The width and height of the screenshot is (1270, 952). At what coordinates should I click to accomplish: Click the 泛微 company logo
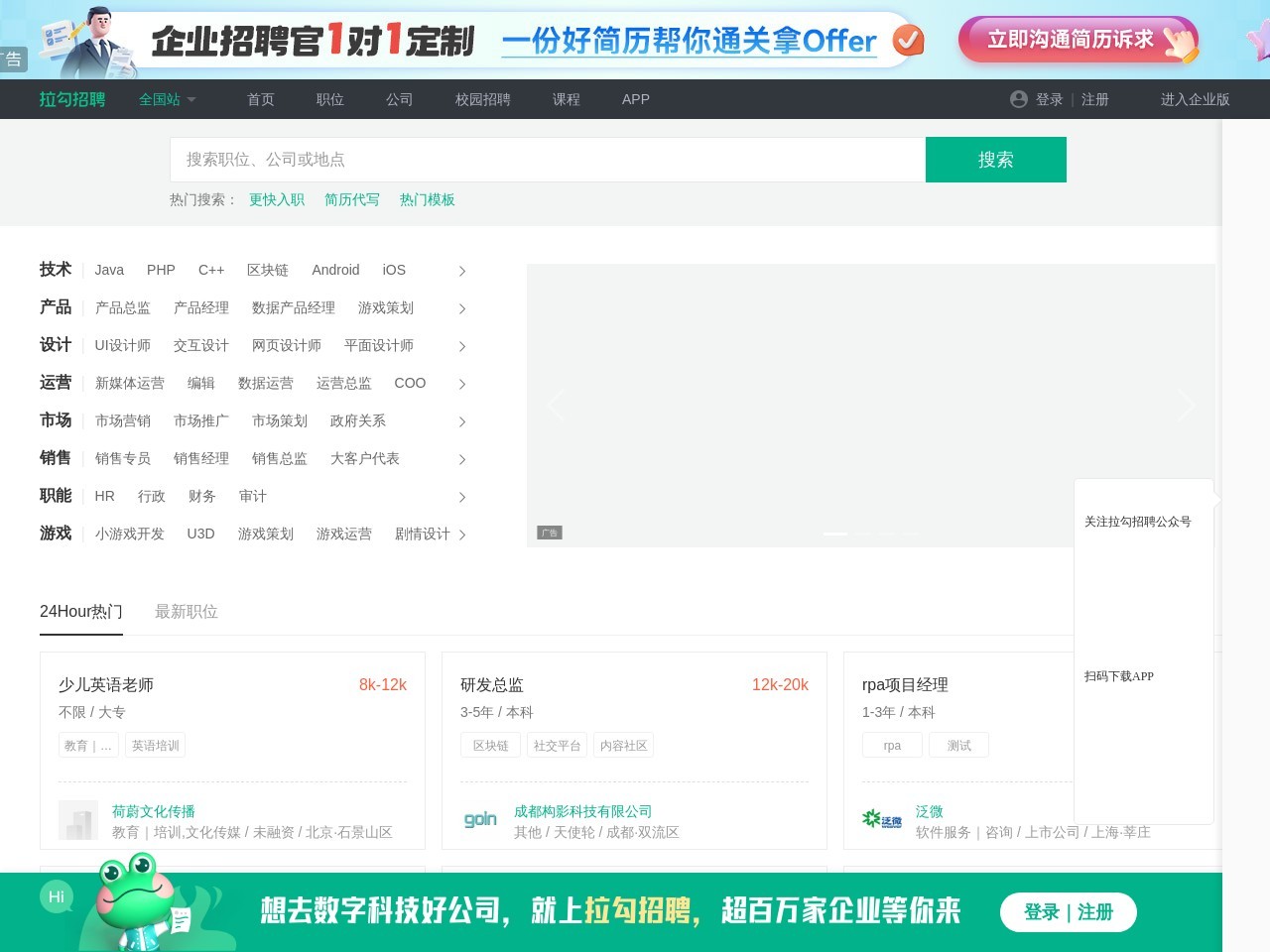tap(882, 820)
